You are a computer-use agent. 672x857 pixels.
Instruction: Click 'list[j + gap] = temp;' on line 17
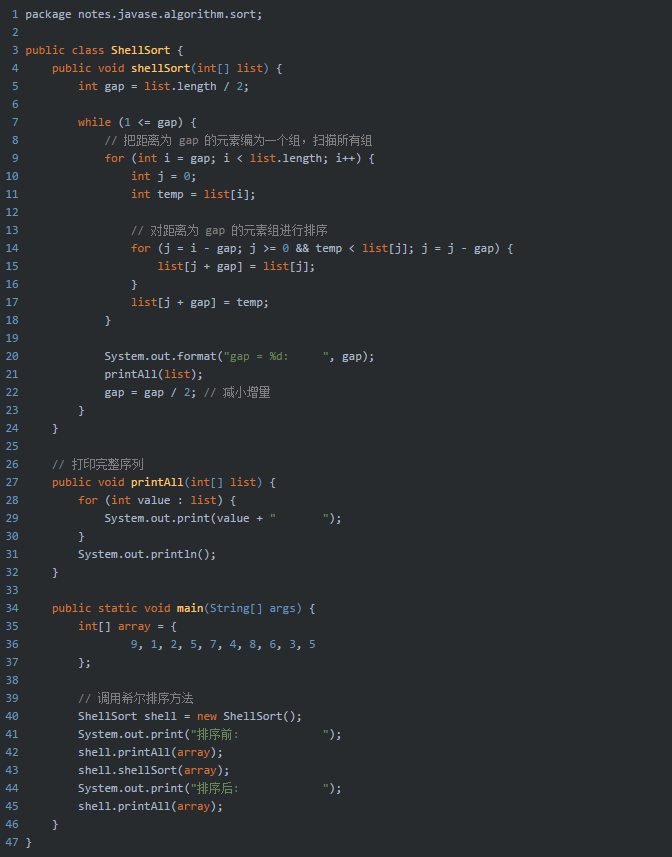[x=199, y=302]
